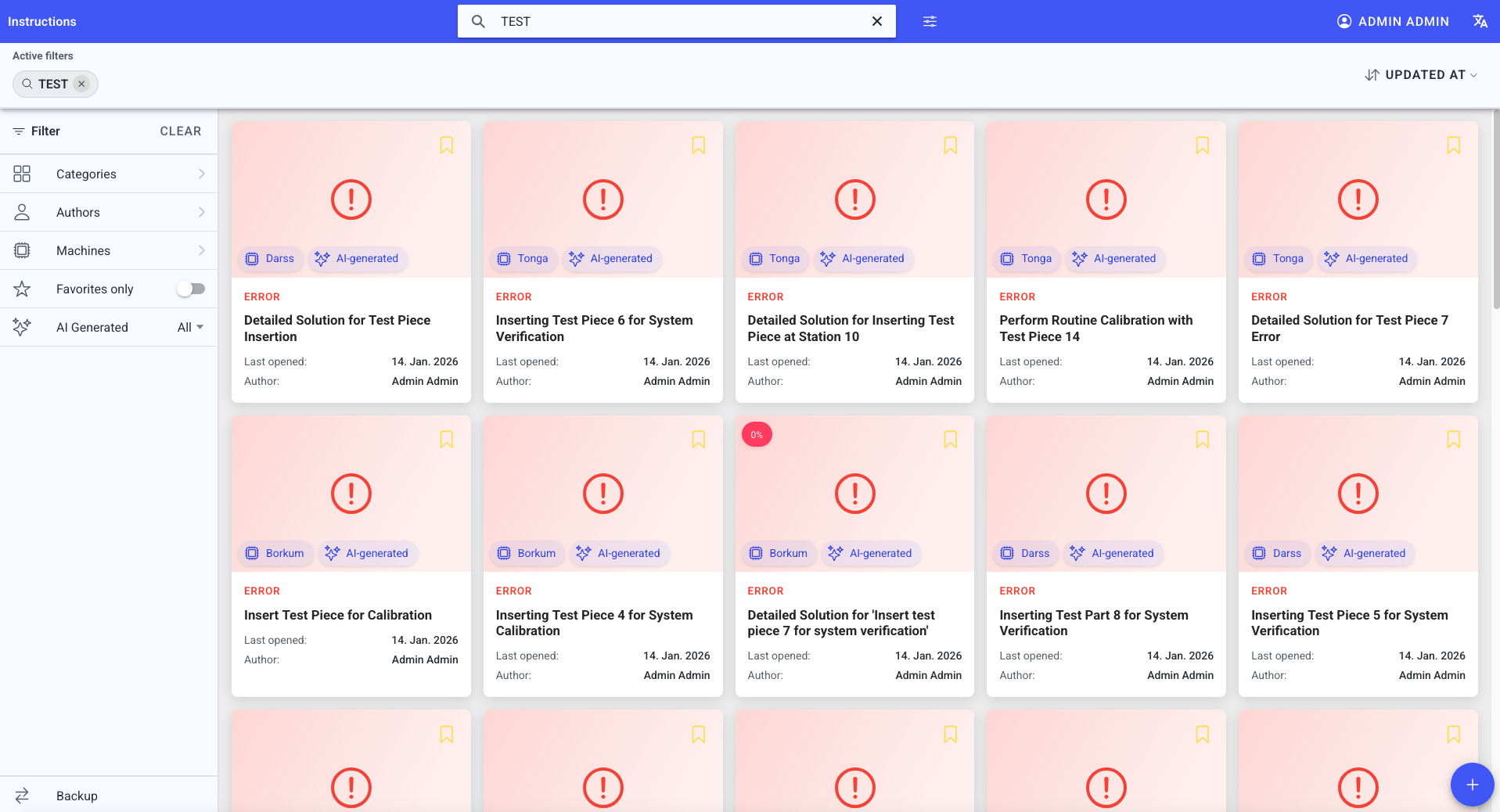Click AI-generated tag on Test Piece Insertion card
This screenshot has width=1500, height=812.
[x=358, y=259]
